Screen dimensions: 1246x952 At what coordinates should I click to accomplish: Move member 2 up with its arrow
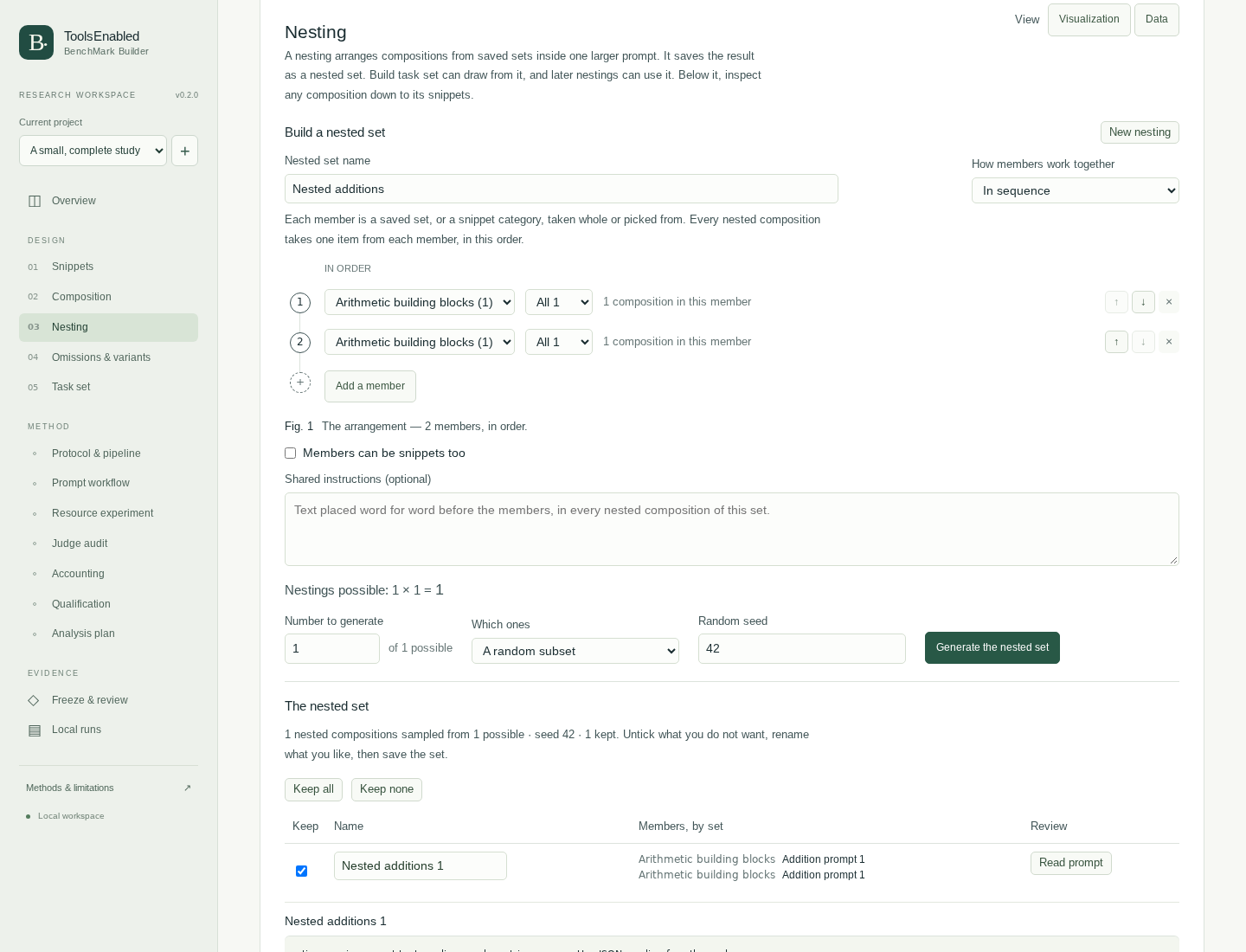[1116, 342]
